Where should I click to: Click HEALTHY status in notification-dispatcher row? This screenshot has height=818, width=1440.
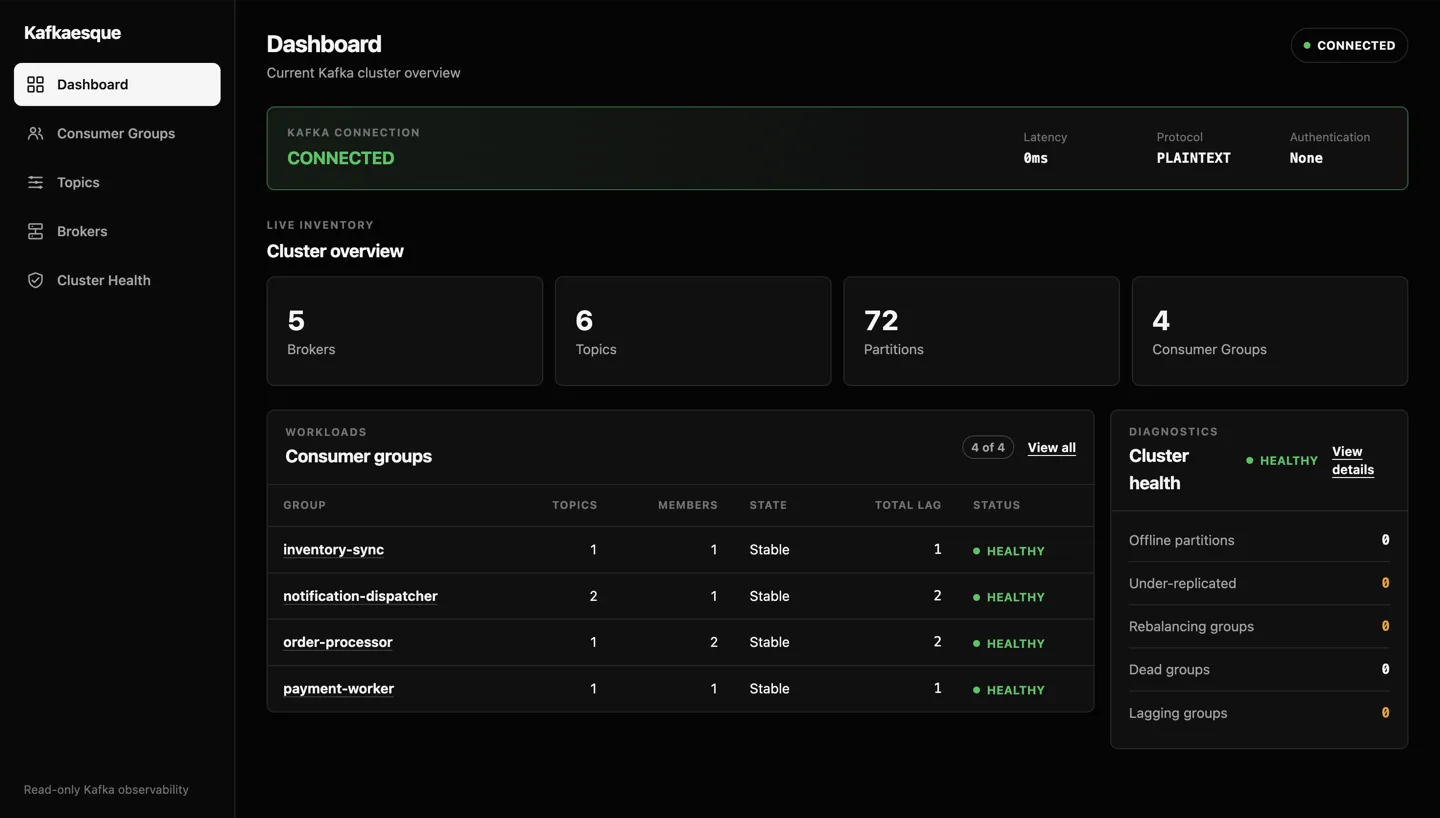coord(1009,597)
